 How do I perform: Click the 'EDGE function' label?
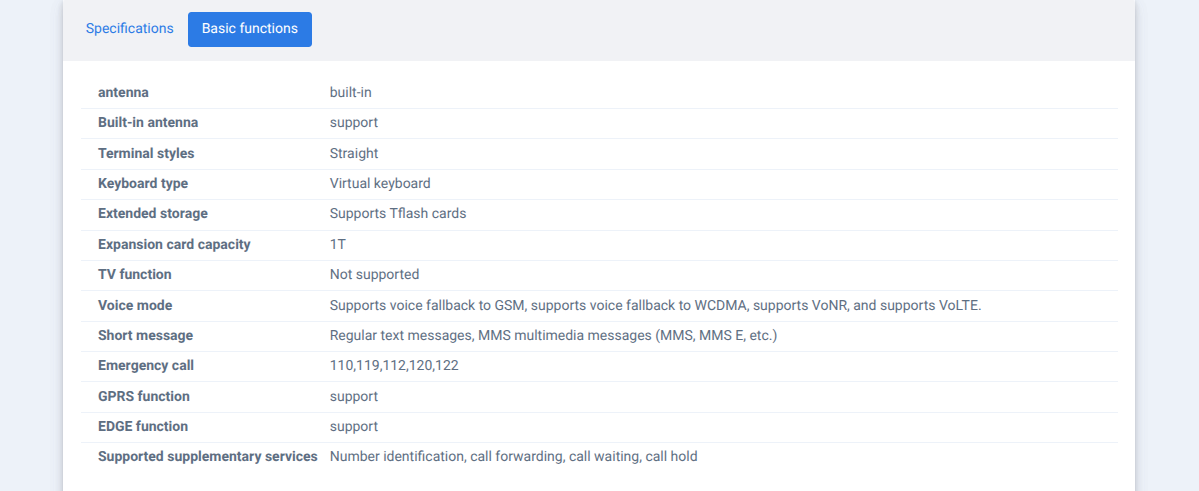pos(143,427)
